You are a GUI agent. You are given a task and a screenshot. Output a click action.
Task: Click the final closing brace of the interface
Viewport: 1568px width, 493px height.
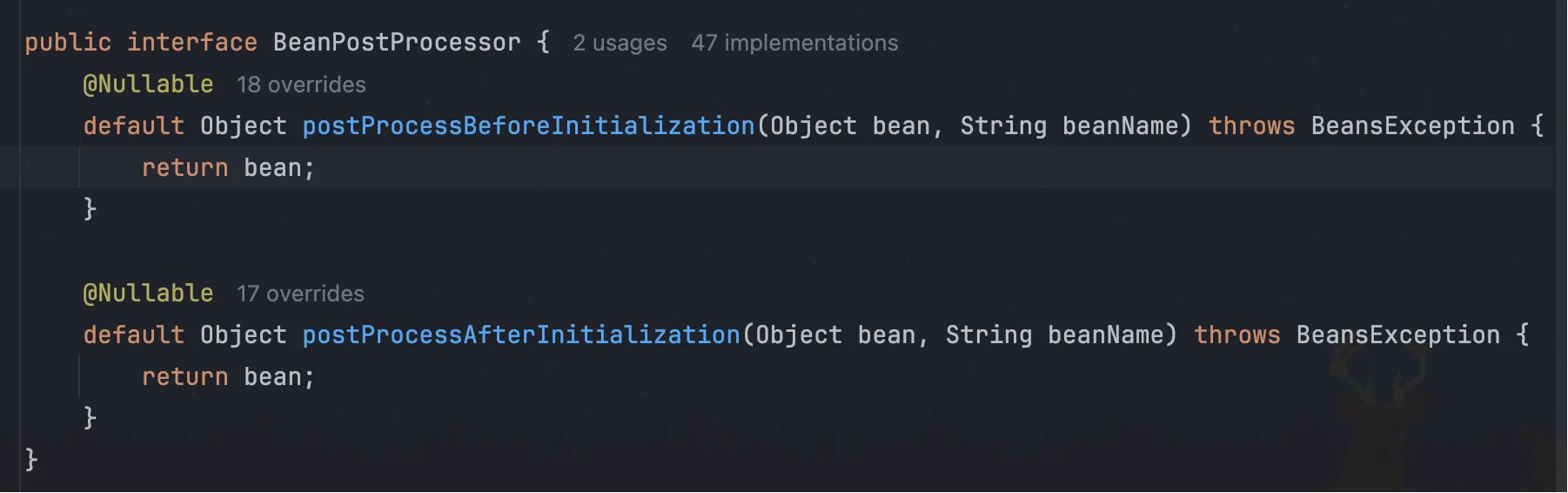[31, 458]
